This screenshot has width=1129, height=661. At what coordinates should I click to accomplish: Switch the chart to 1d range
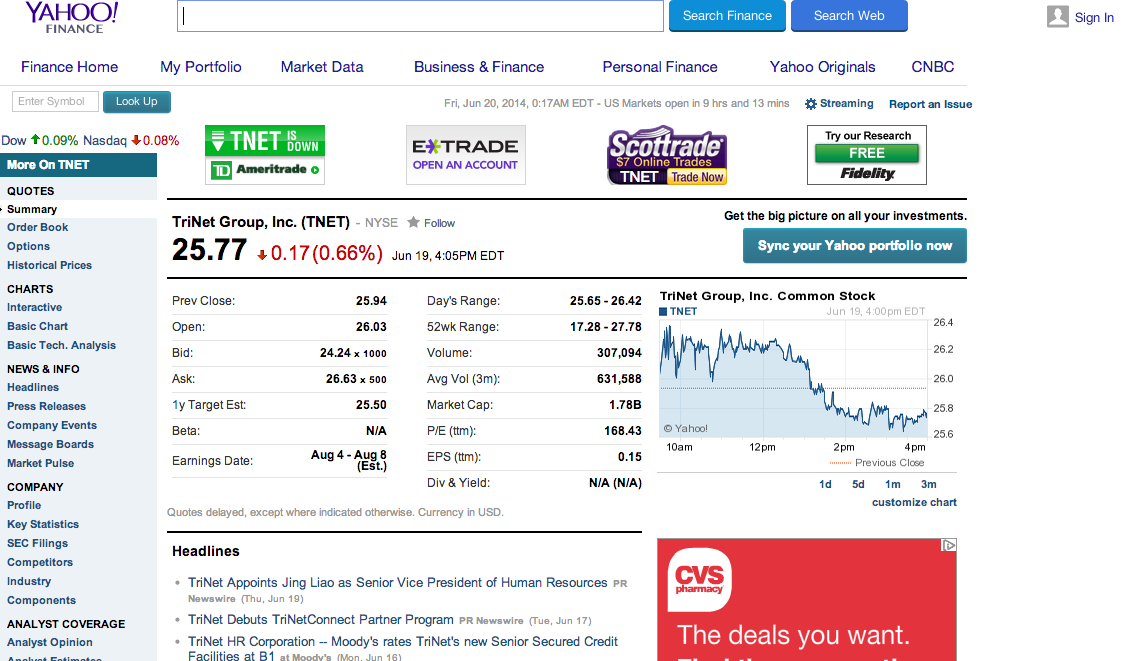(825, 485)
